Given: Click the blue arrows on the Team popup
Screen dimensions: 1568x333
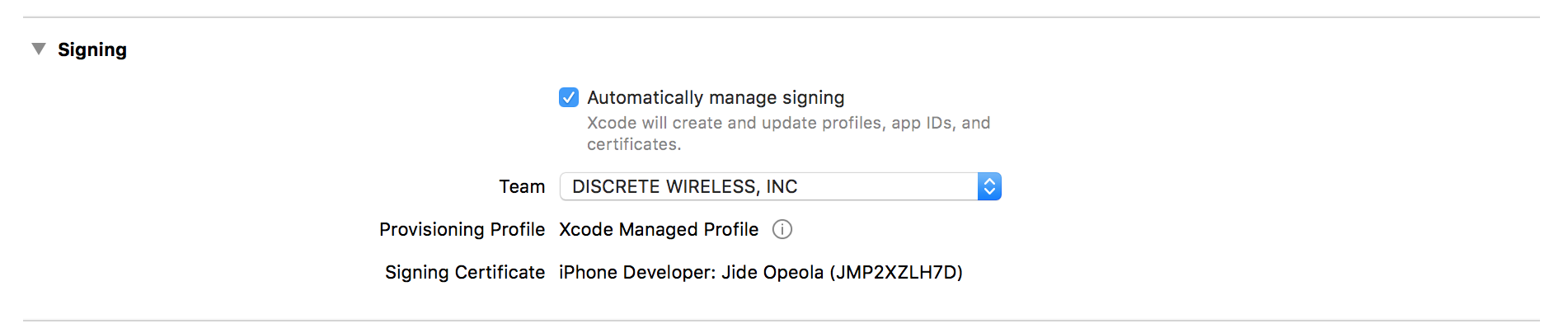Looking at the screenshot, I should [x=989, y=187].
